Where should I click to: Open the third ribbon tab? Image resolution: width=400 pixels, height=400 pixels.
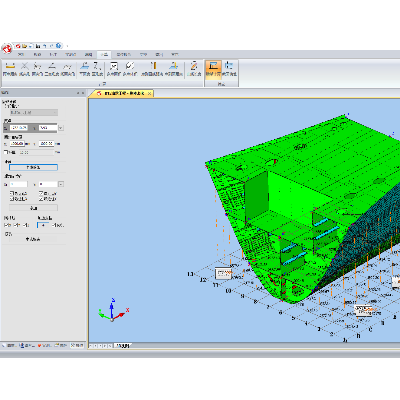click(x=53, y=54)
